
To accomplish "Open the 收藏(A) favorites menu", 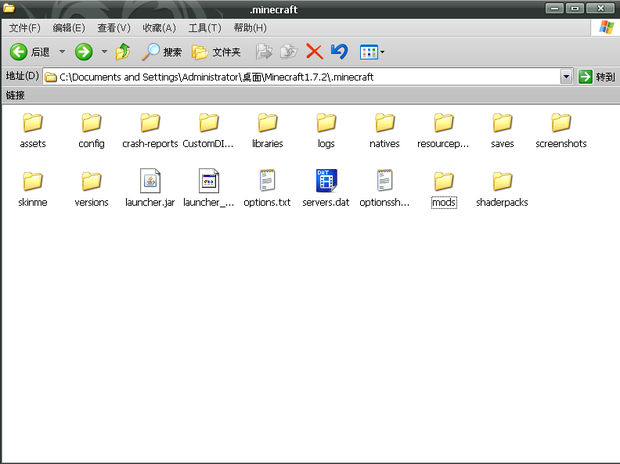I will pos(159,28).
